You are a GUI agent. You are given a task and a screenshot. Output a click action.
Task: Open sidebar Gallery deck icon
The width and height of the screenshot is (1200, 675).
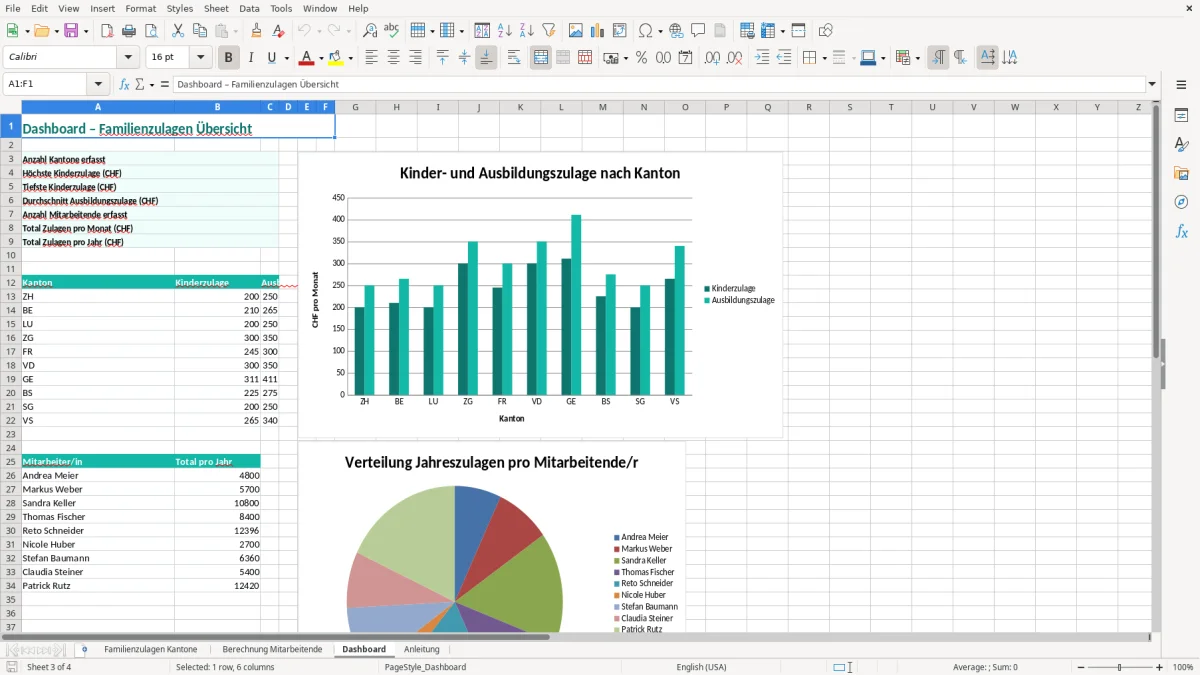pyautogui.click(x=1181, y=174)
